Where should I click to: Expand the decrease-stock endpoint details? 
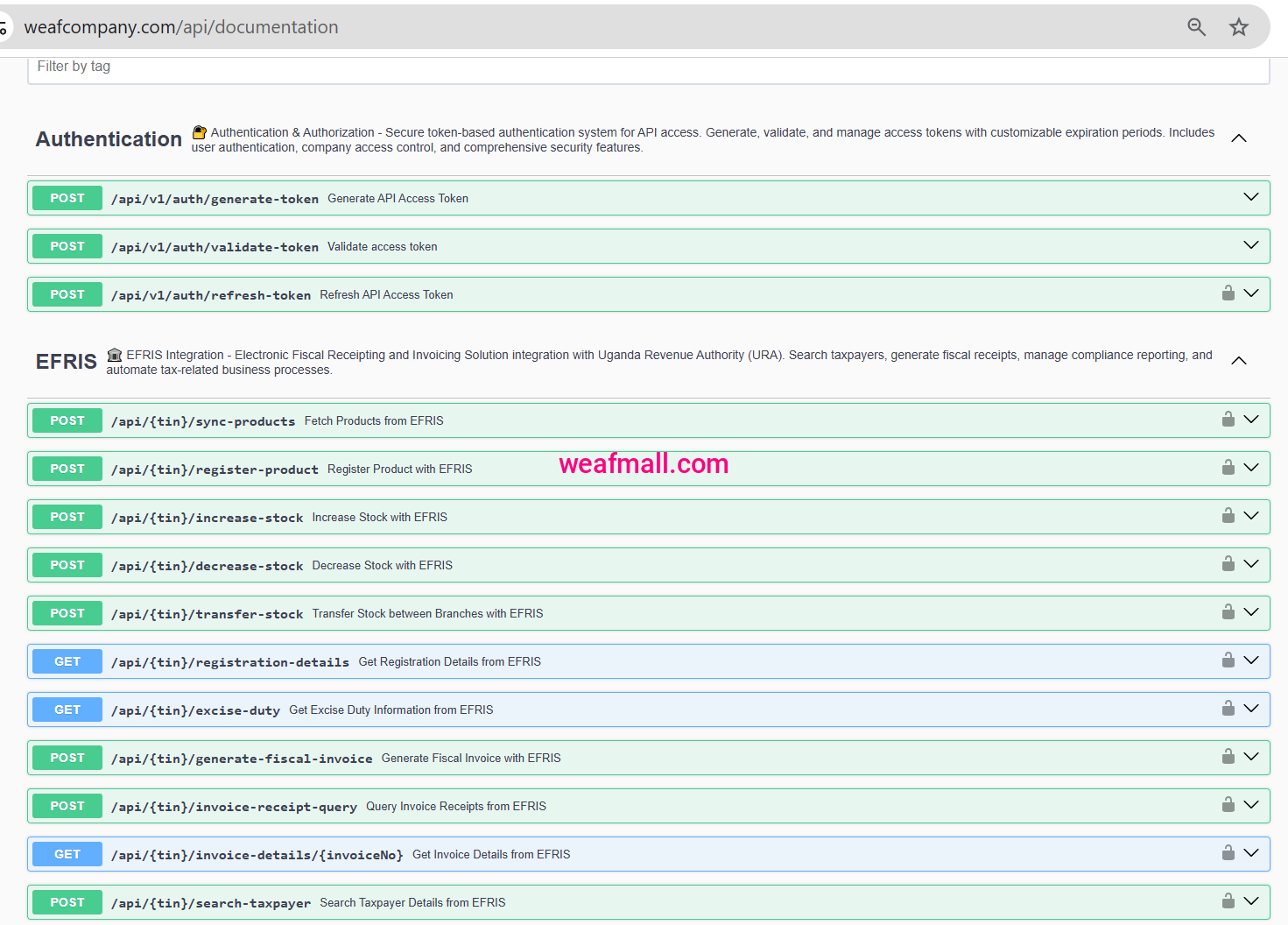pyautogui.click(x=1250, y=564)
